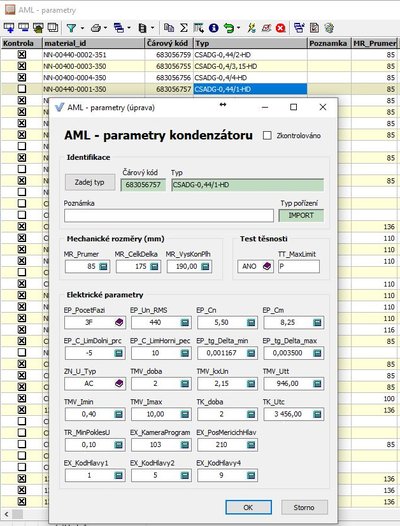Click the sigma sum toolbar icon
This screenshot has width=400, height=526.
click(184, 28)
